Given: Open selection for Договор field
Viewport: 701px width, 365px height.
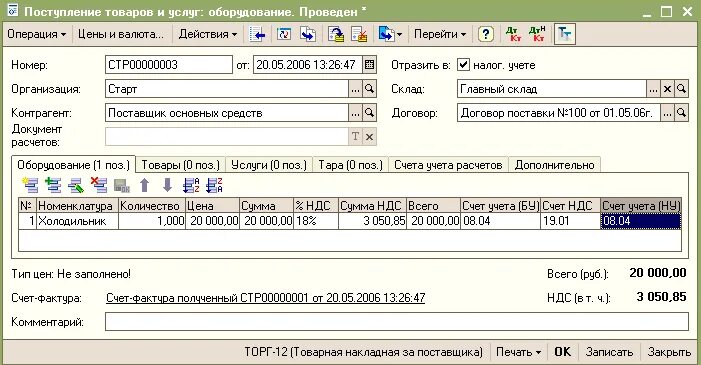Looking at the screenshot, I should pos(667,113).
